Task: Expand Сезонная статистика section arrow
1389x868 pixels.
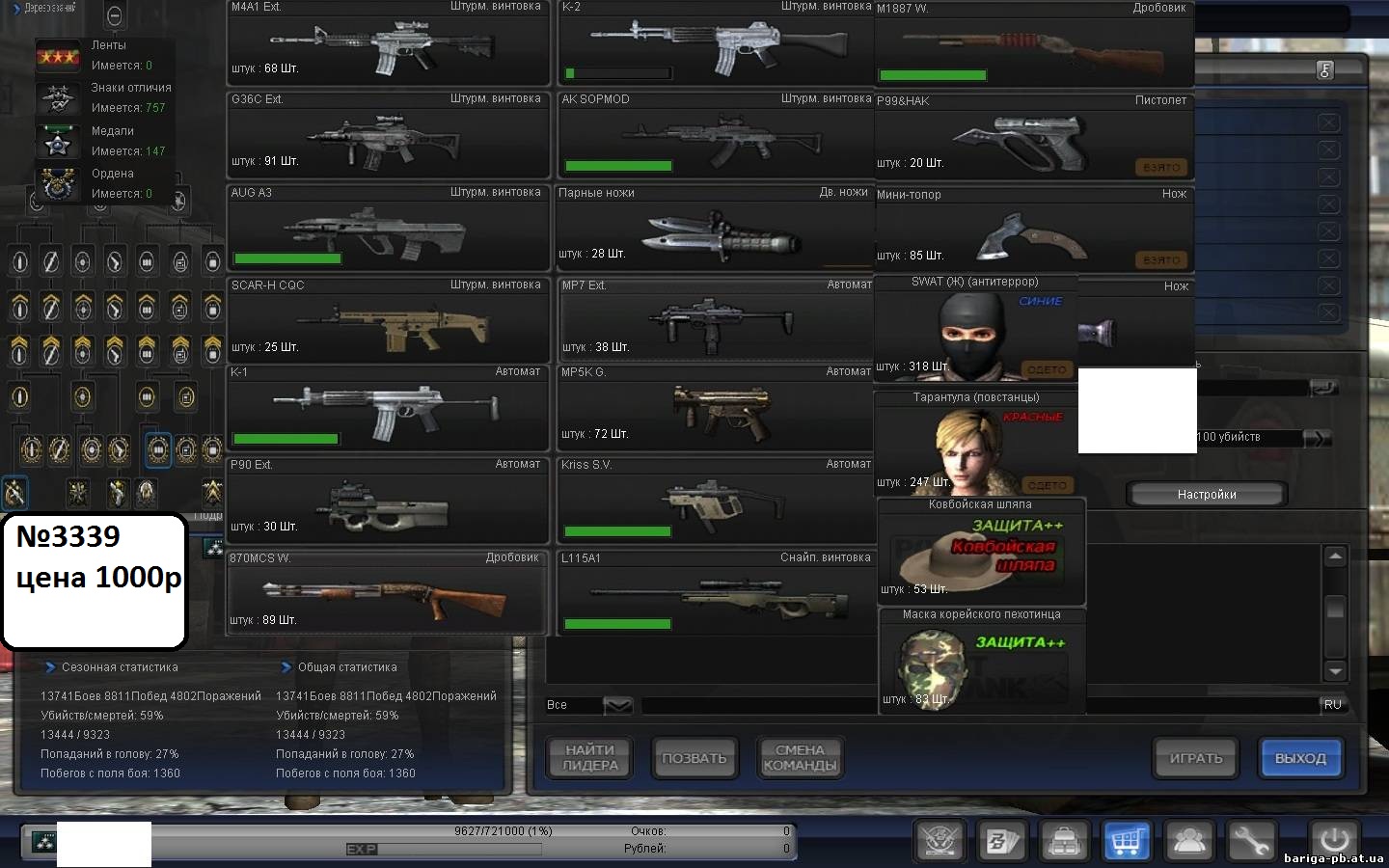Action: (50, 666)
